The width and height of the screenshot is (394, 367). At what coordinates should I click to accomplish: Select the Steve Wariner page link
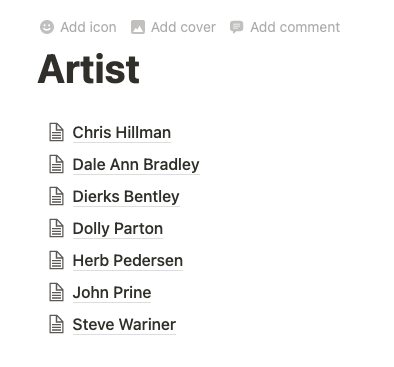(124, 325)
